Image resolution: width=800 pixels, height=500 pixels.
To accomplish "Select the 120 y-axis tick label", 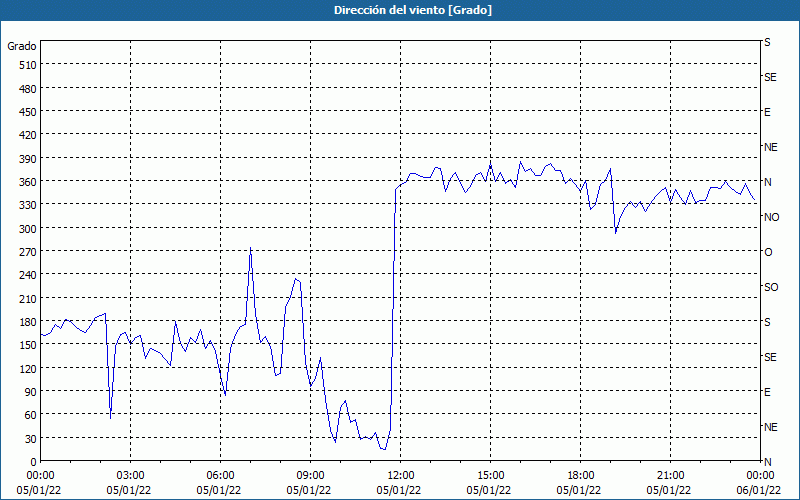I will click(28, 368).
